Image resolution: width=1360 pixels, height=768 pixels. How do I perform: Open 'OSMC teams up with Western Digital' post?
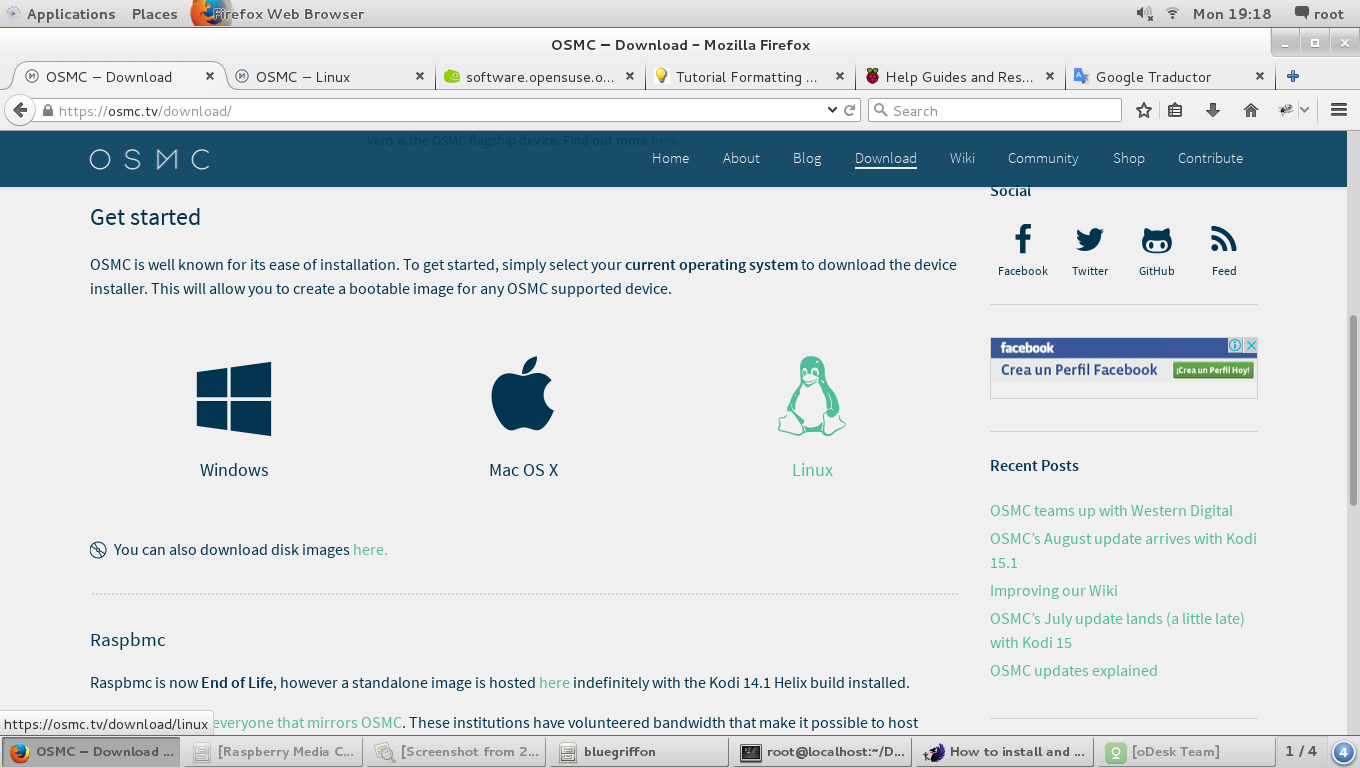1111,510
